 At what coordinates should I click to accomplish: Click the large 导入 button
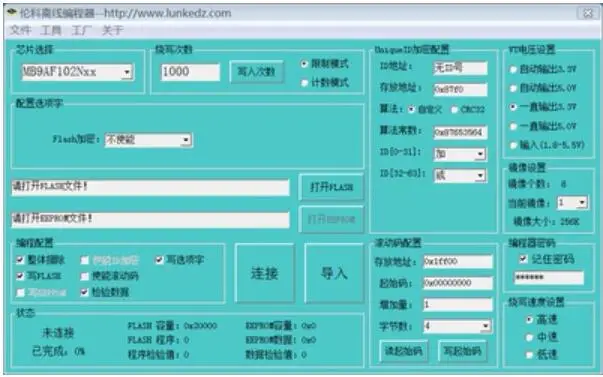334,273
